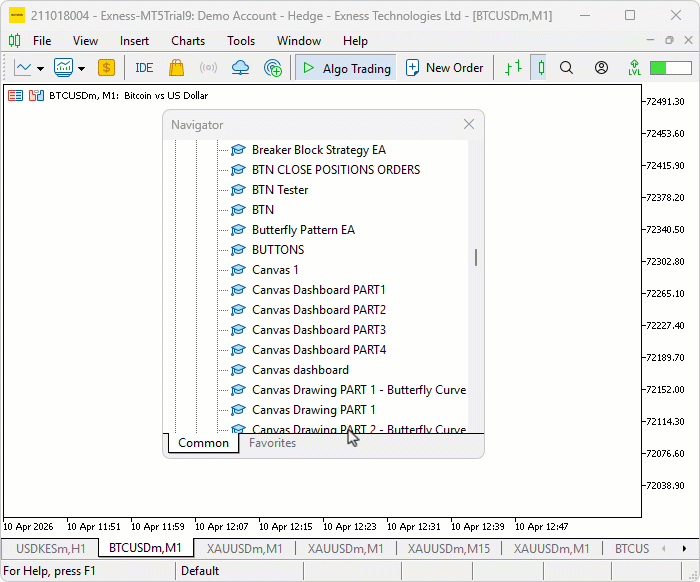Select BTN CLOSE POSITIONS ORDERS expert
700x582 pixels.
pos(336,170)
